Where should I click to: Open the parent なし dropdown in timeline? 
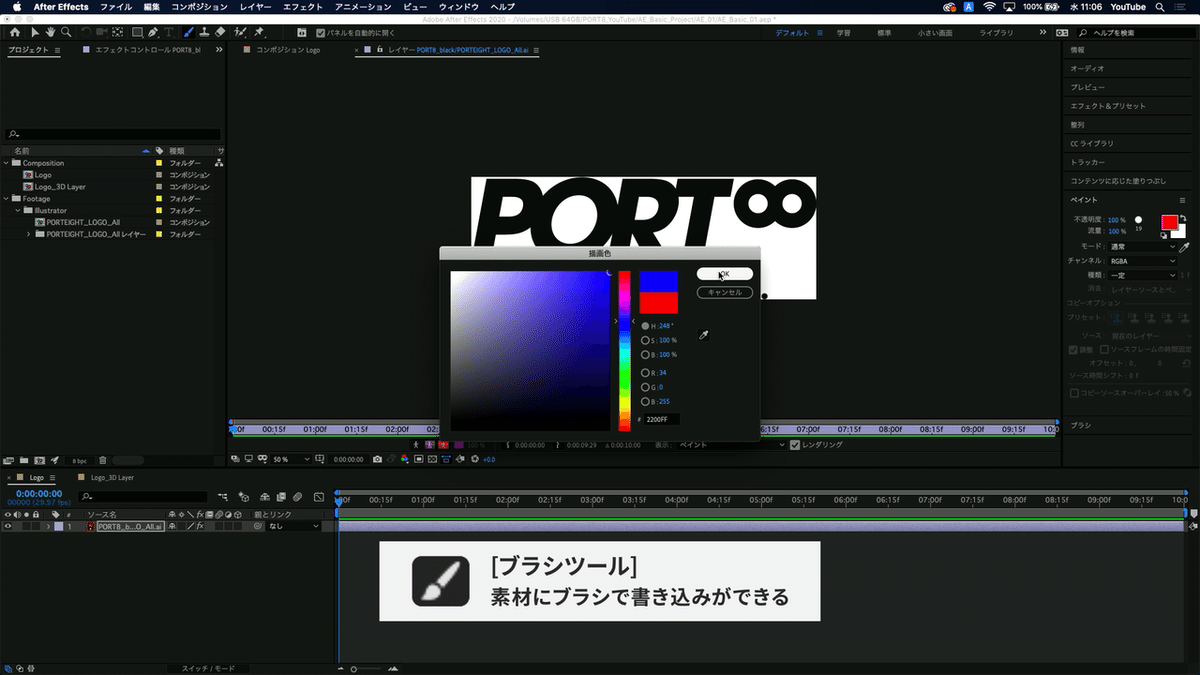(x=294, y=526)
